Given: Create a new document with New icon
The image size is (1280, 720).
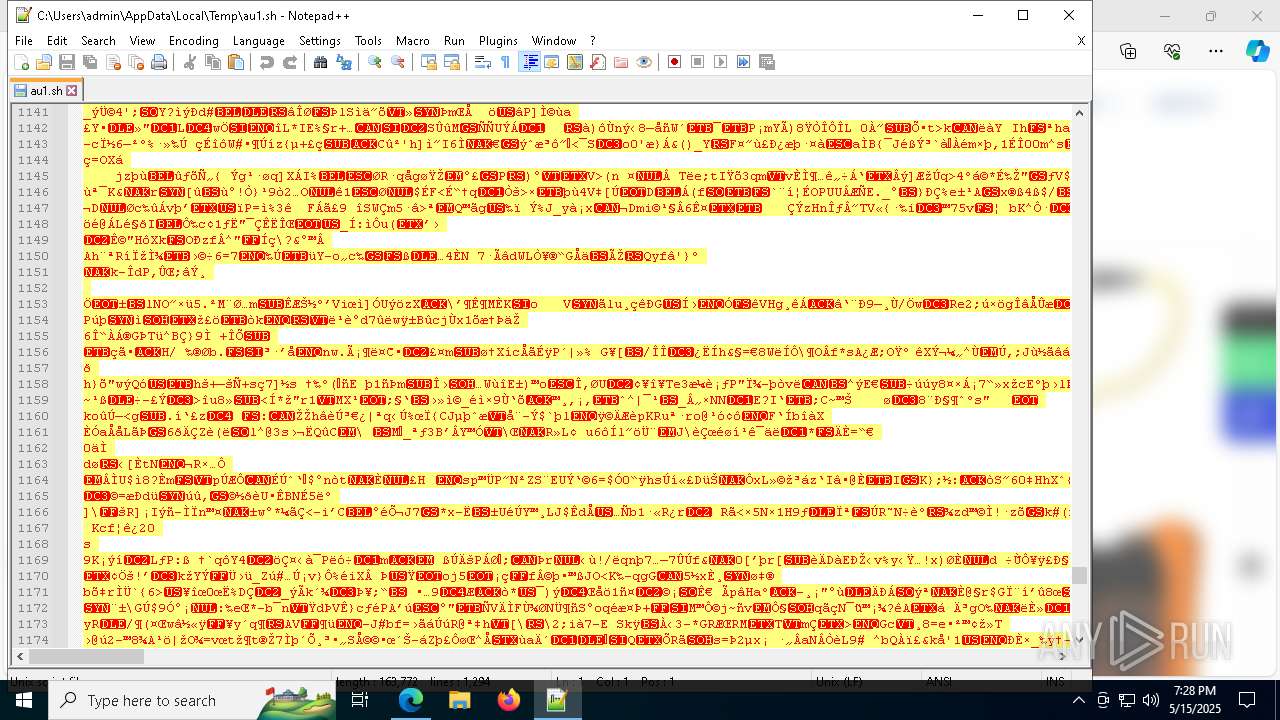Looking at the screenshot, I should (x=21, y=62).
